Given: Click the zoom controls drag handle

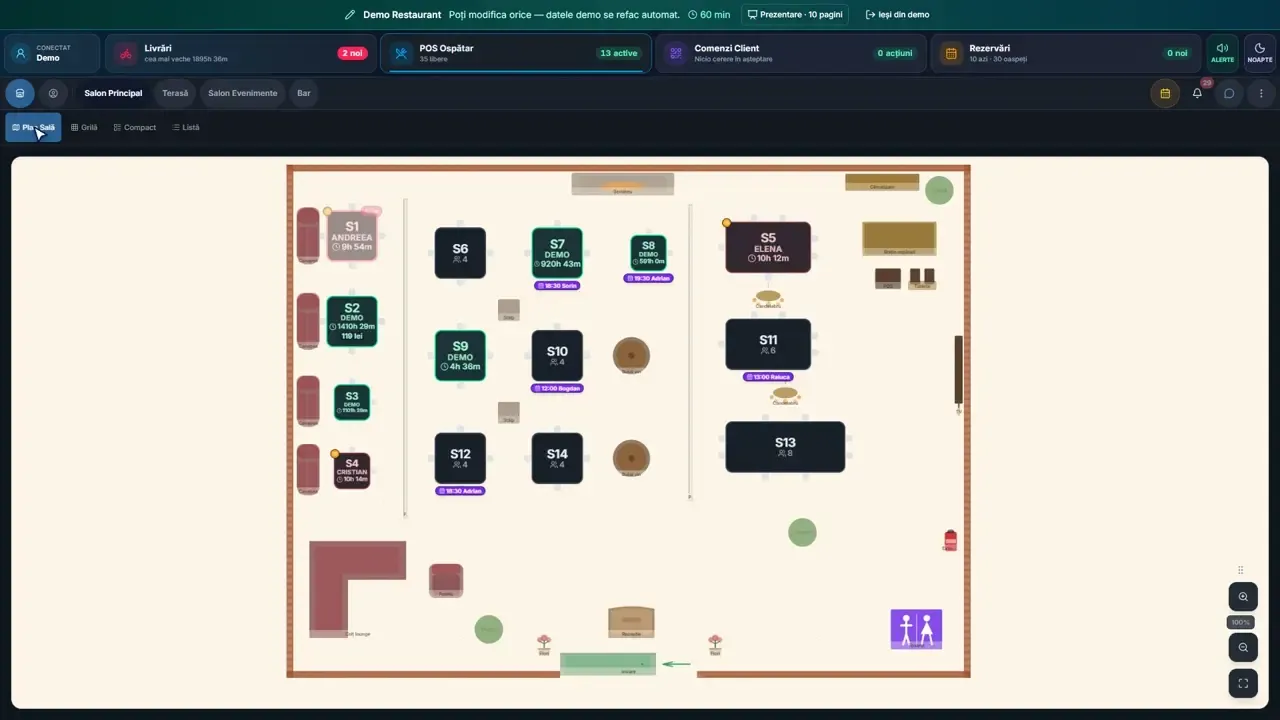Looking at the screenshot, I should tap(1240, 570).
